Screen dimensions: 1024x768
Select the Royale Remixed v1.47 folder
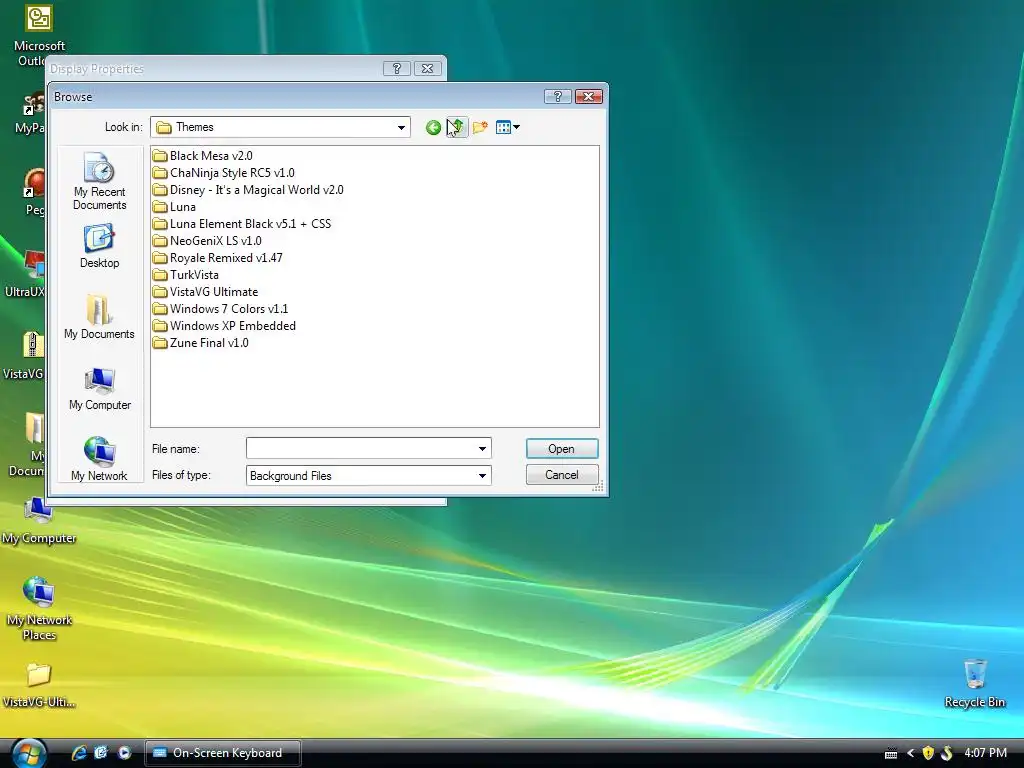pyautogui.click(x=217, y=257)
